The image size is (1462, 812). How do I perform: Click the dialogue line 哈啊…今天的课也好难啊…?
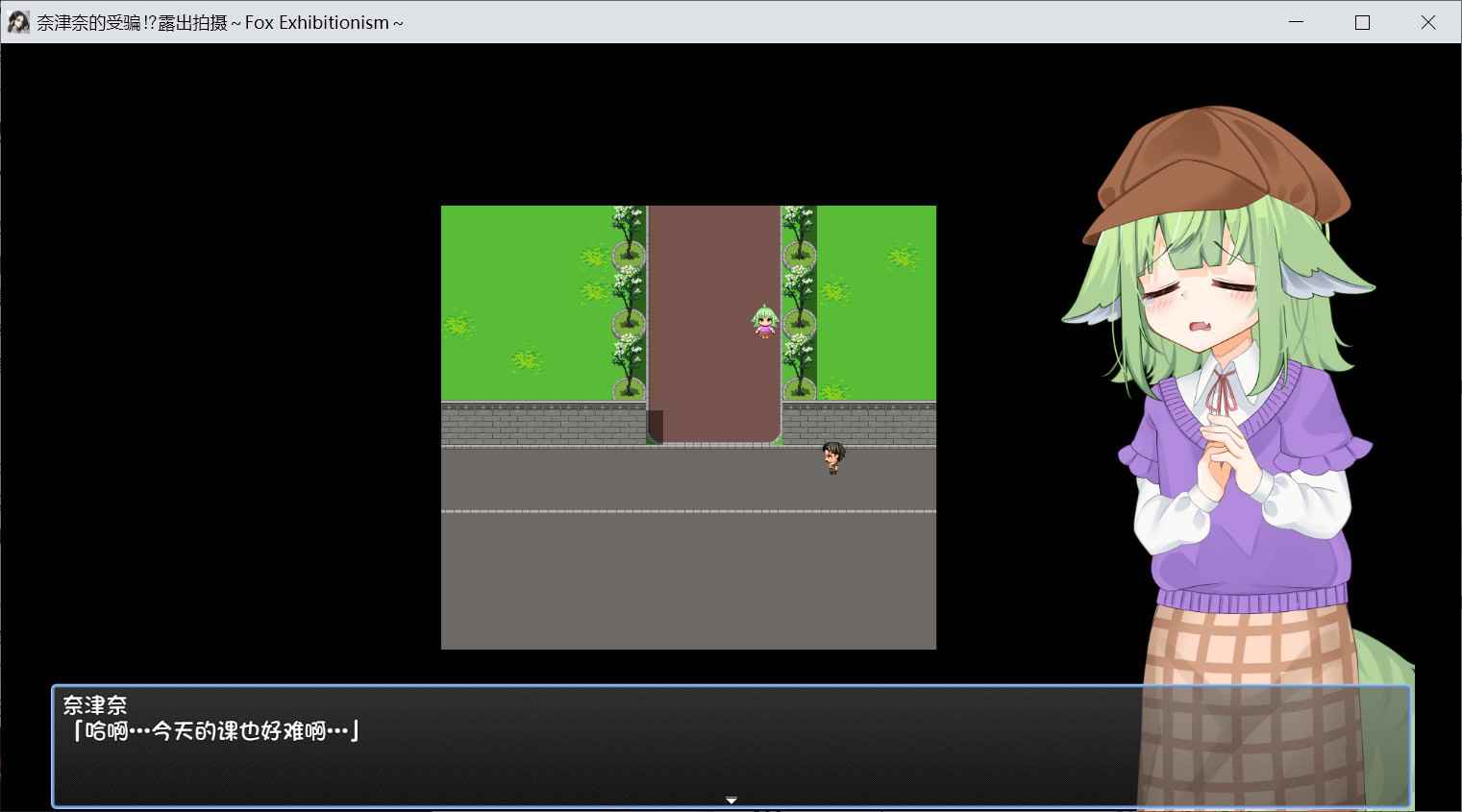click(214, 731)
